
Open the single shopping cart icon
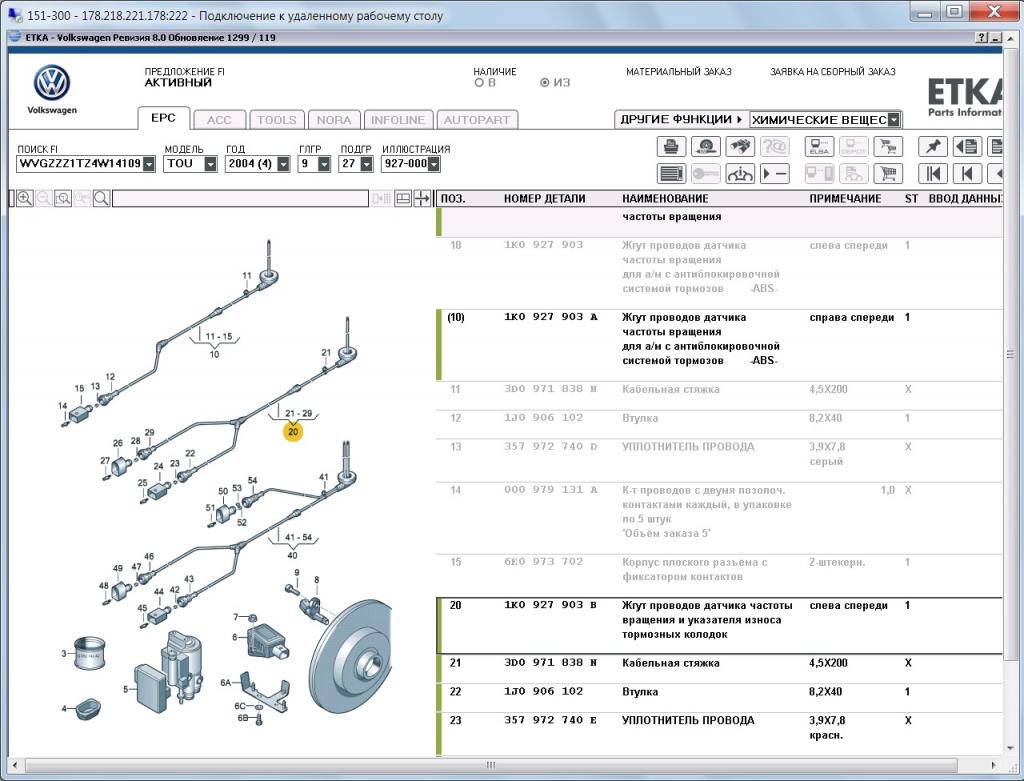tap(888, 174)
